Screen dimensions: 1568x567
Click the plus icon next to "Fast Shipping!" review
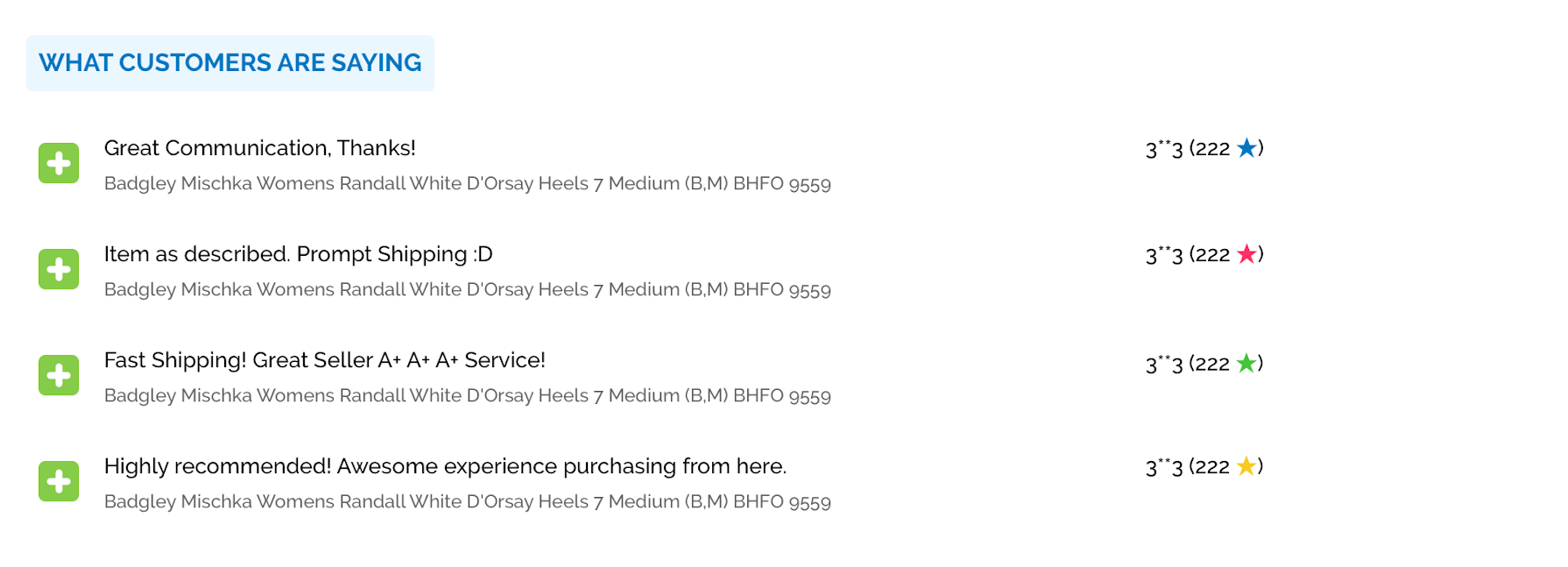(59, 375)
